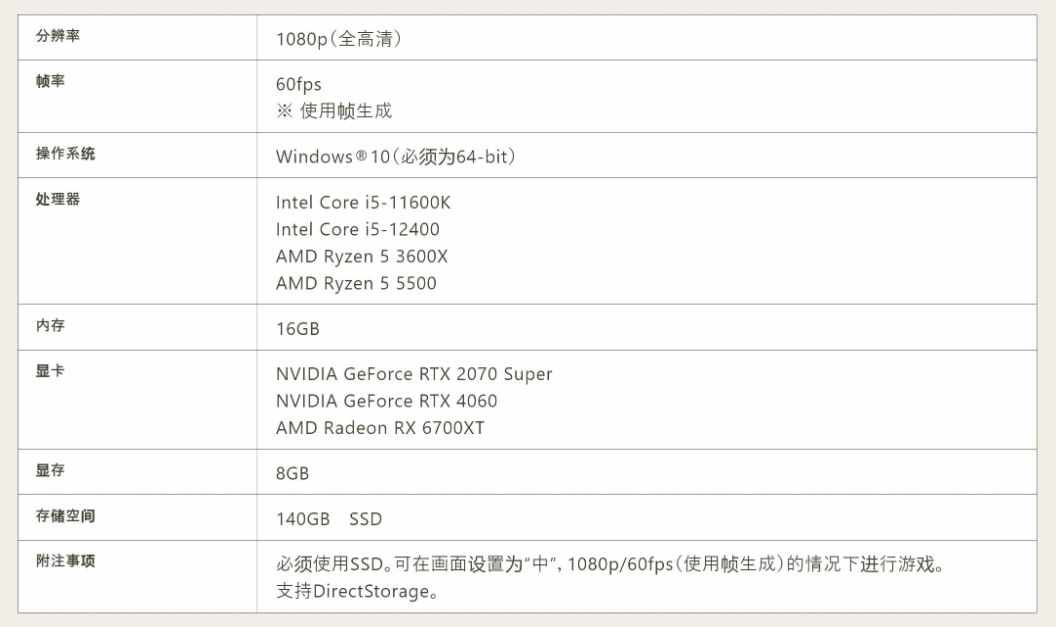Click AMD Ryzen 5 3600X entry
The image size is (1056, 627).
[x=362, y=257]
